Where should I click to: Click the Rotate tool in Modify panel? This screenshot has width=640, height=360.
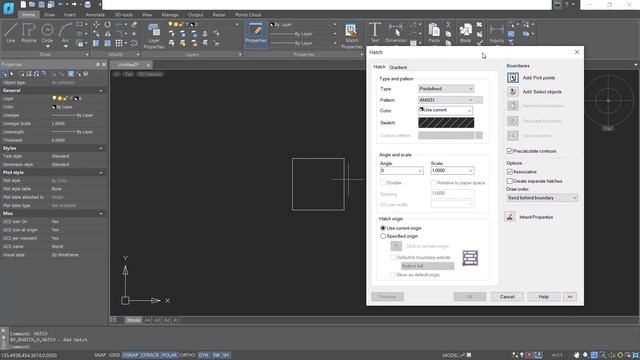[107, 24]
